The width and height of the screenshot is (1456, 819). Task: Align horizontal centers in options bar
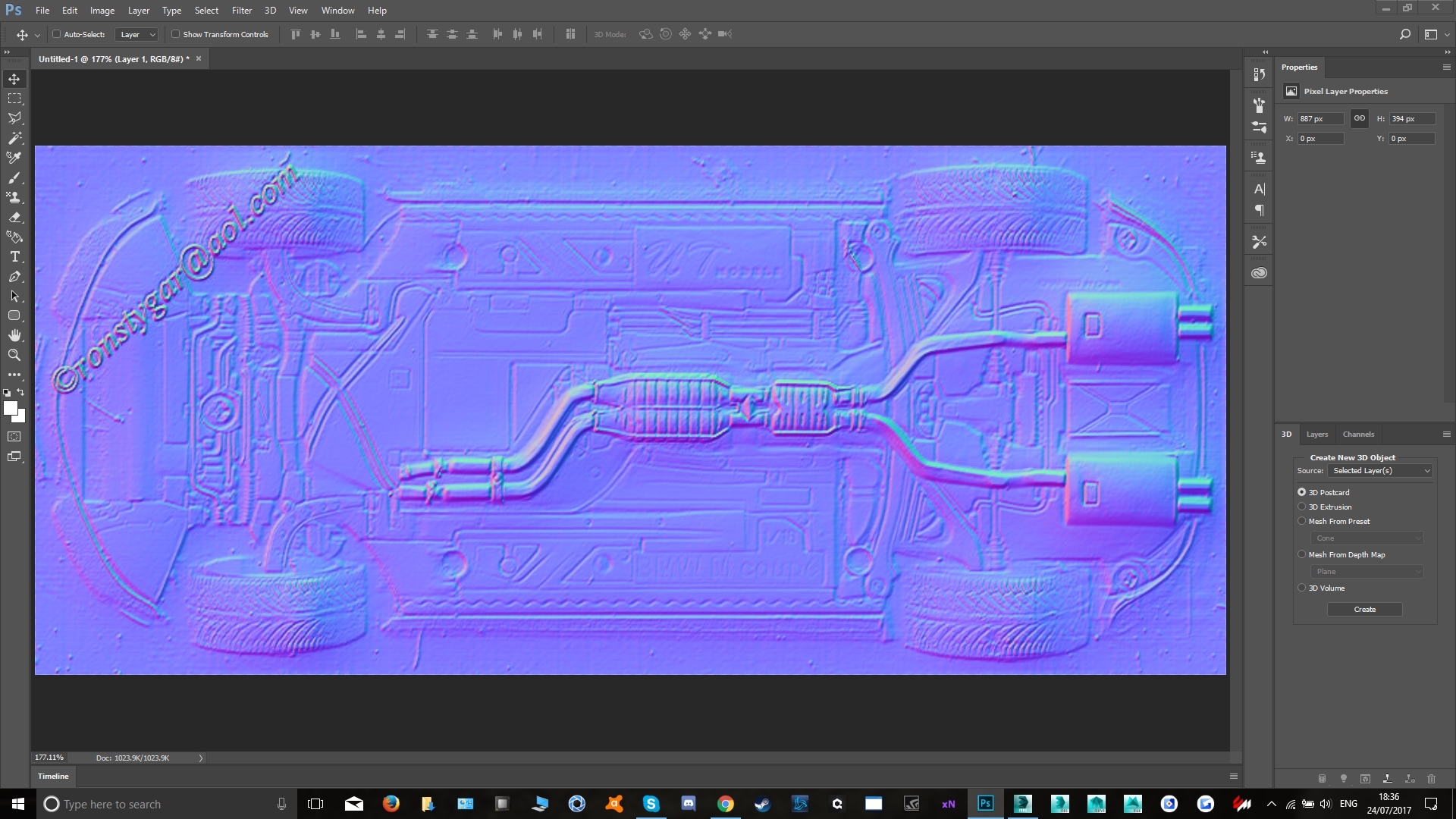tap(381, 34)
